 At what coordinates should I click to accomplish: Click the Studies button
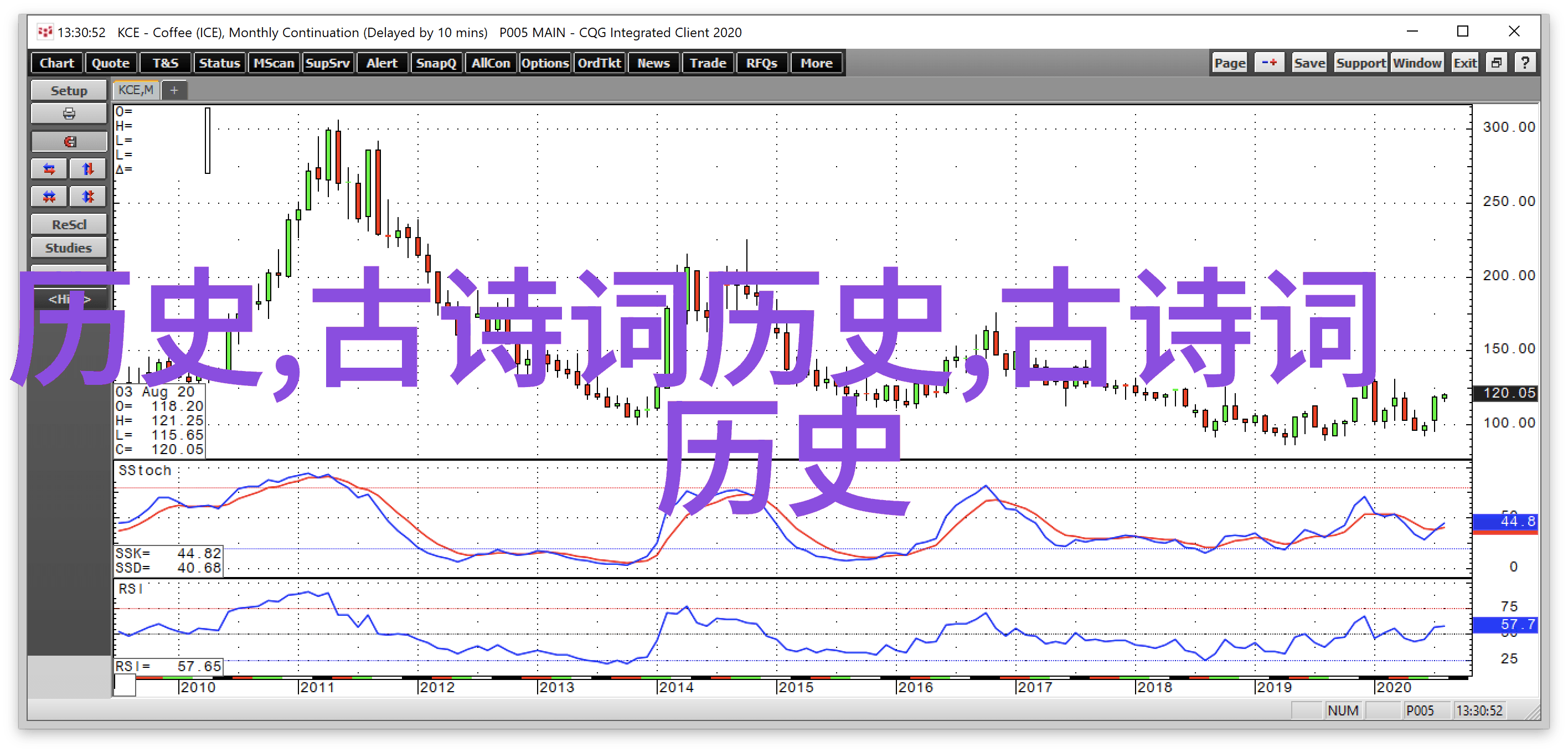(69, 248)
